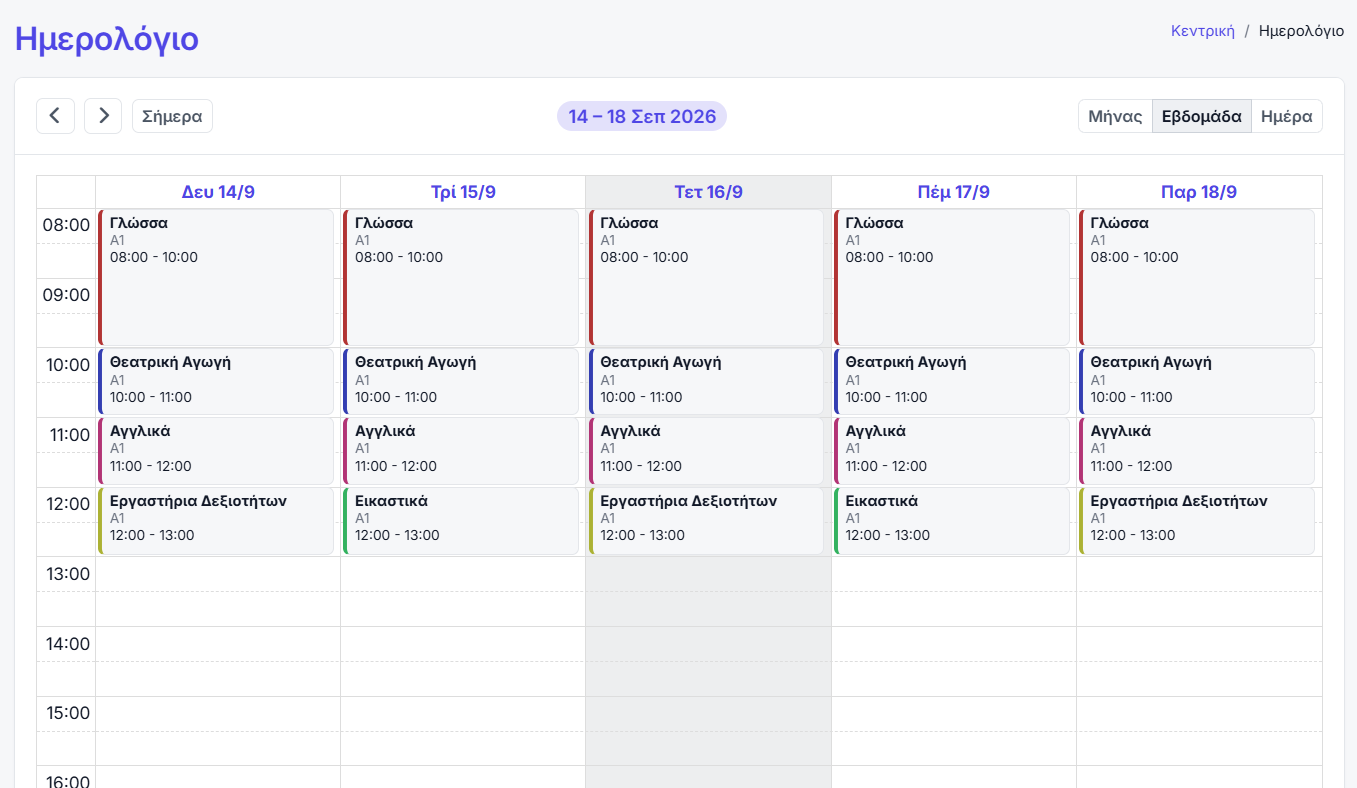Open Monday's Γλώσσα 08:00 event
Screen dimensions: 1357x788
[216, 278]
